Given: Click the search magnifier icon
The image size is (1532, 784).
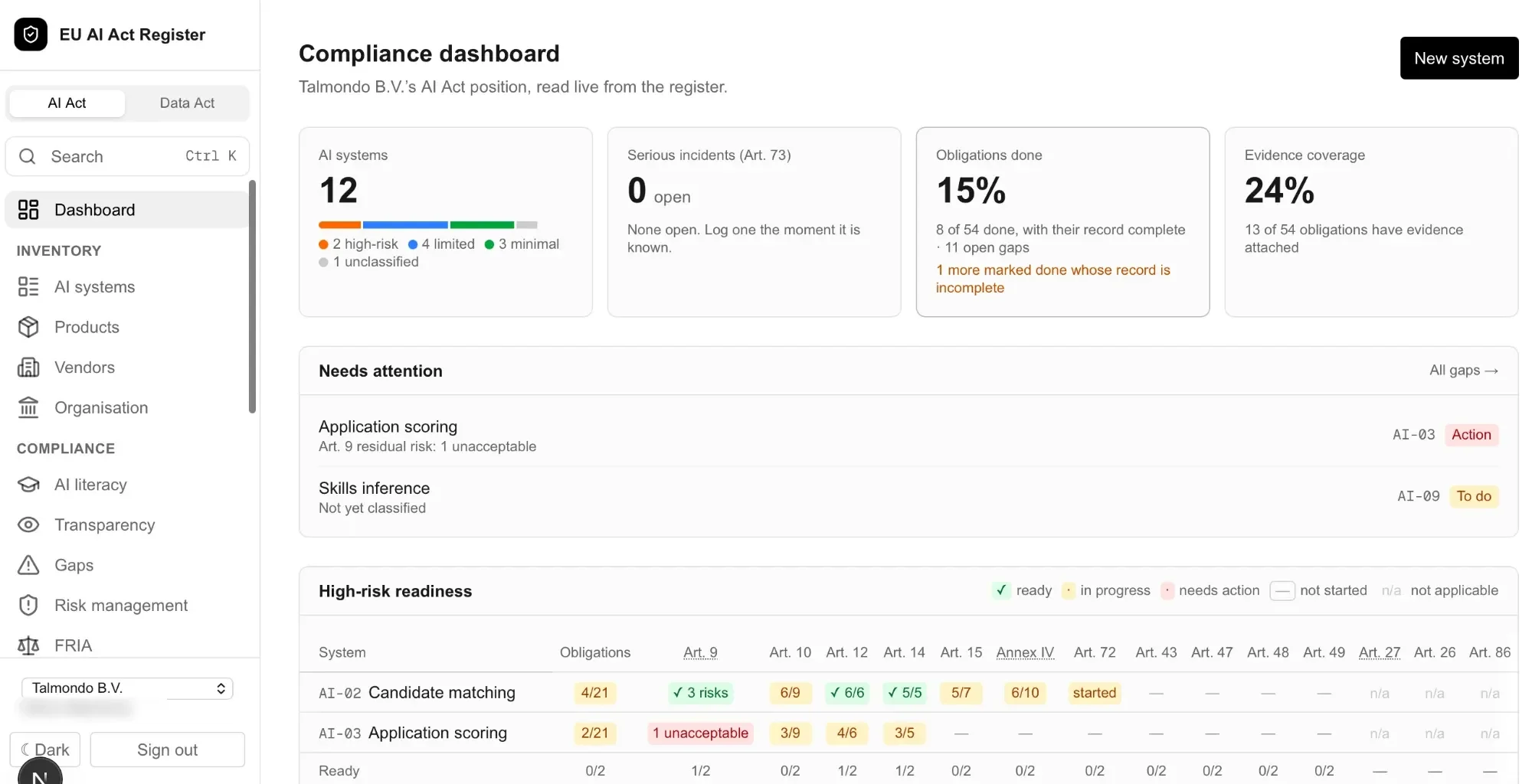Looking at the screenshot, I should click(x=28, y=156).
